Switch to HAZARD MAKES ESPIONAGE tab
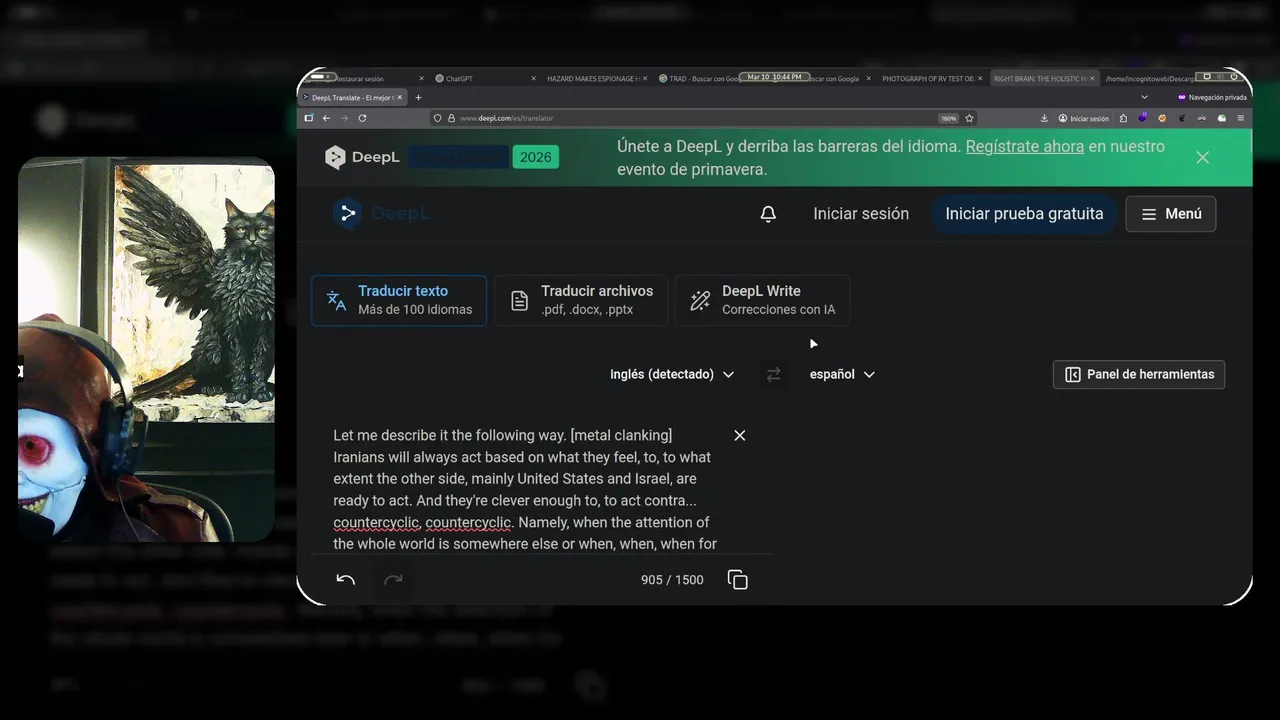Image resolution: width=1280 pixels, height=720 pixels. pos(598,78)
